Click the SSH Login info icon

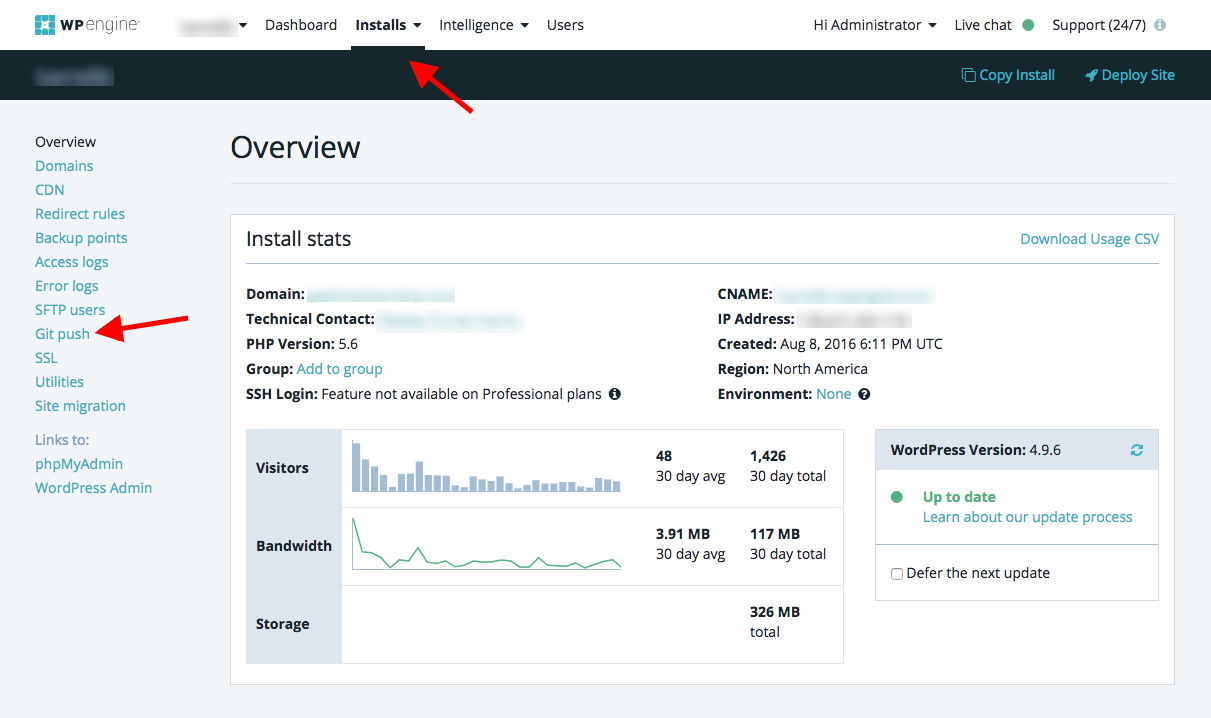tap(615, 394)
